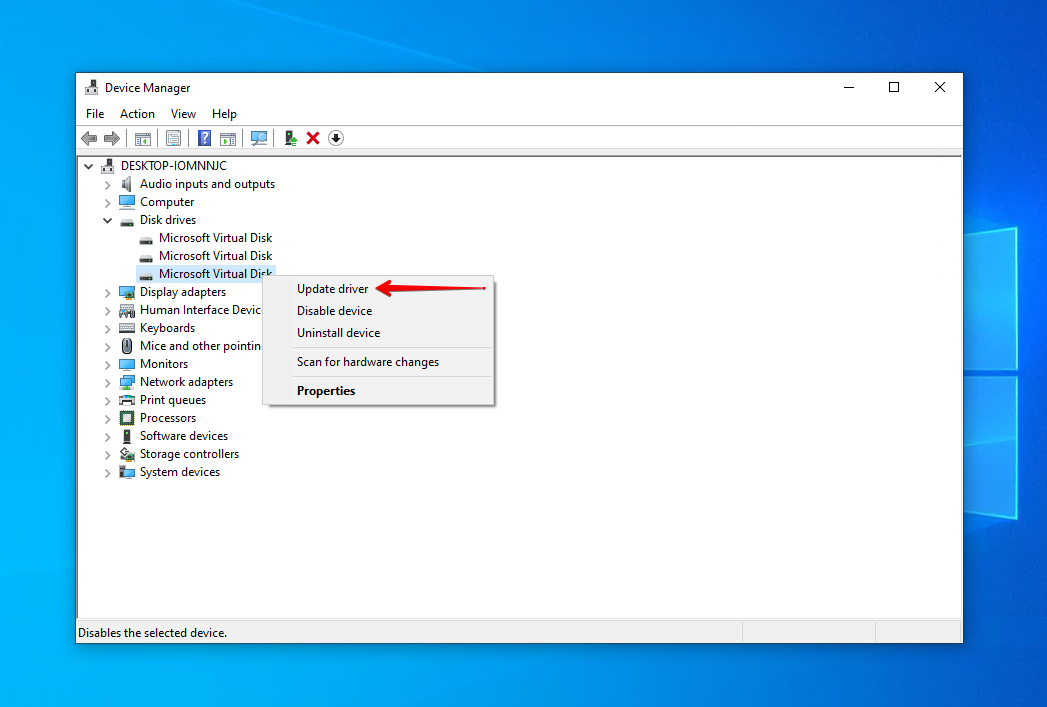Click the mouse icon for Mice category
This screenshot has width=1047, height=707.
click(127, 346)
